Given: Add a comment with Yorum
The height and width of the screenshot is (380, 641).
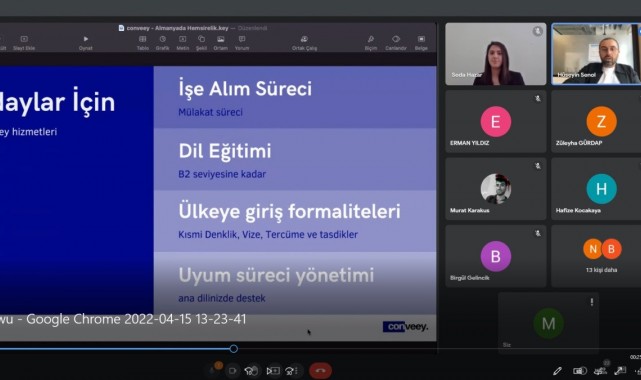Looking at the screenshot, I should point(242,42).
